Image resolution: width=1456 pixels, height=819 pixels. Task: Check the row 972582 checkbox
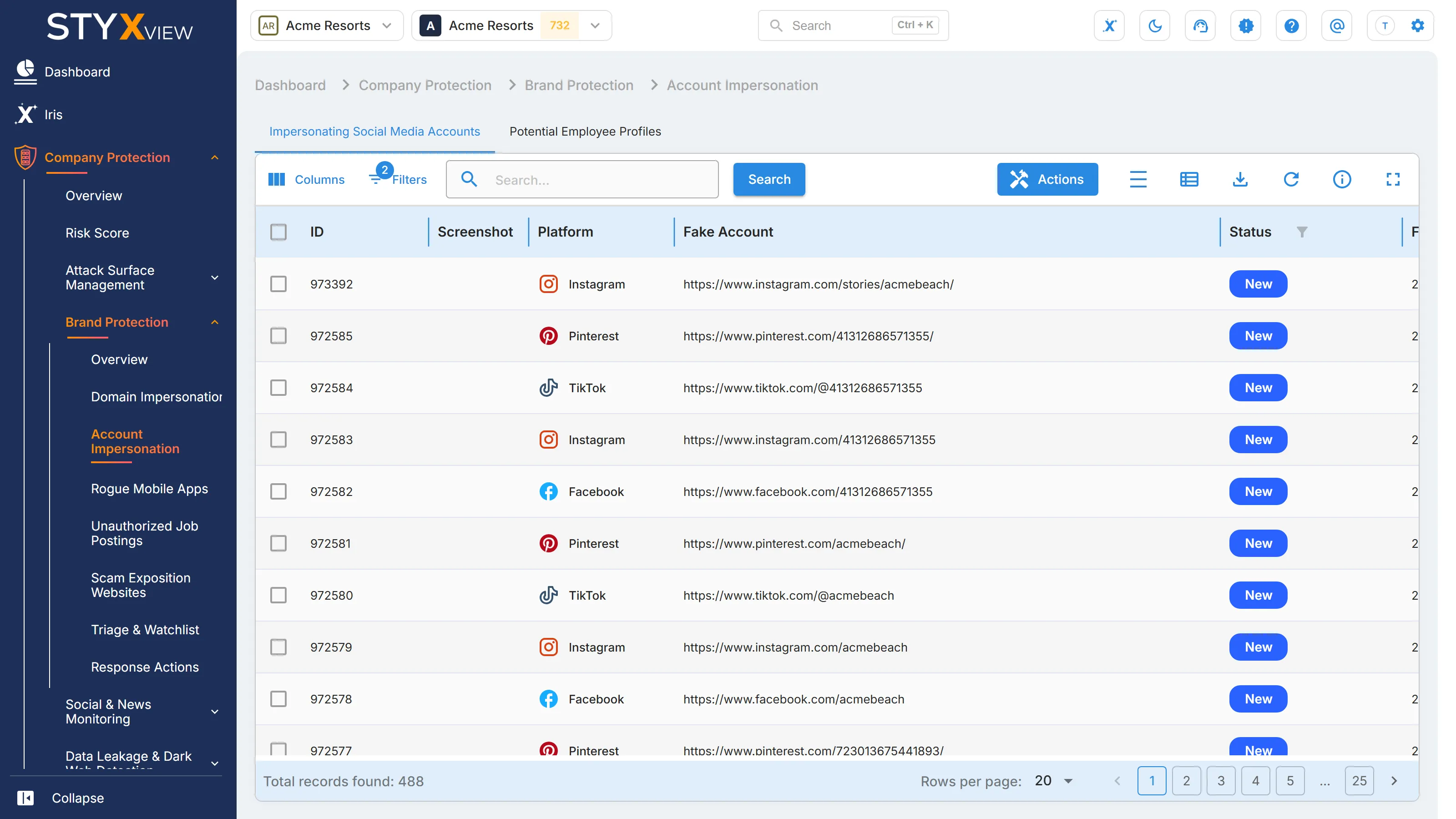[278, 491]
